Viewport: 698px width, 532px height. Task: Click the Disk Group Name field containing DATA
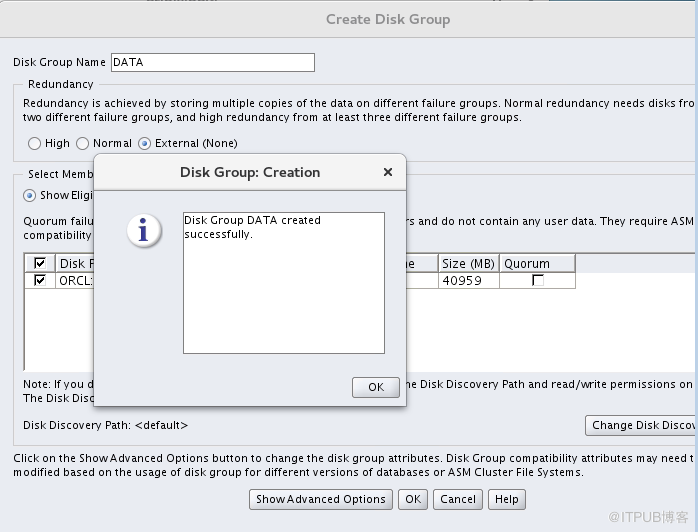(x=213, y=62)
